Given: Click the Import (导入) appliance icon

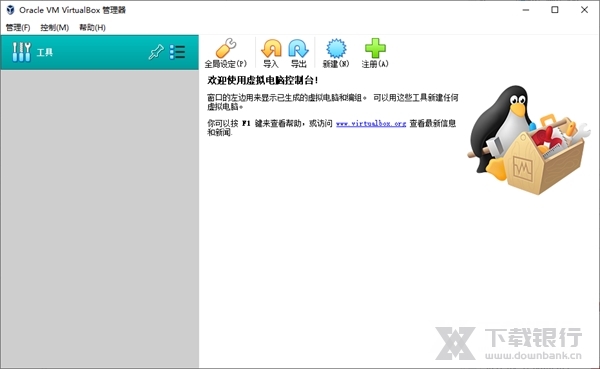Looking at the screenshot, I should tap(271, 48).
